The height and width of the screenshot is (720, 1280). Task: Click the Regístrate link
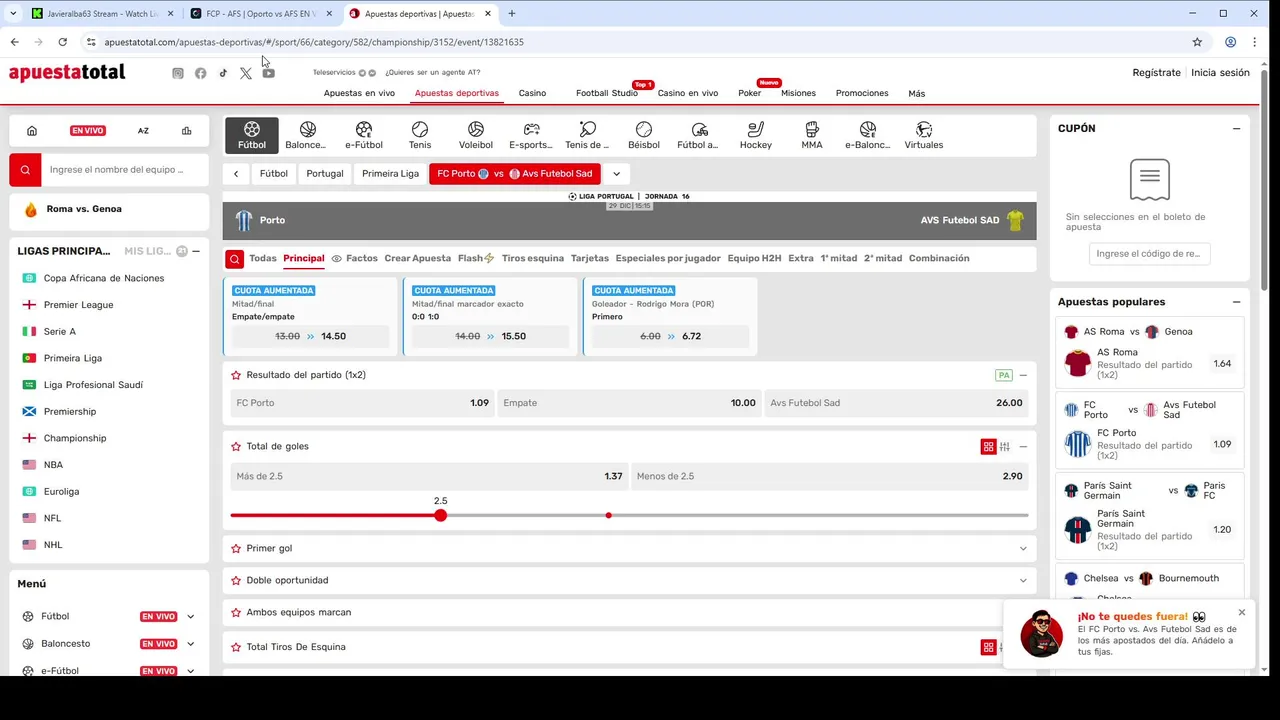(1156, 73)
